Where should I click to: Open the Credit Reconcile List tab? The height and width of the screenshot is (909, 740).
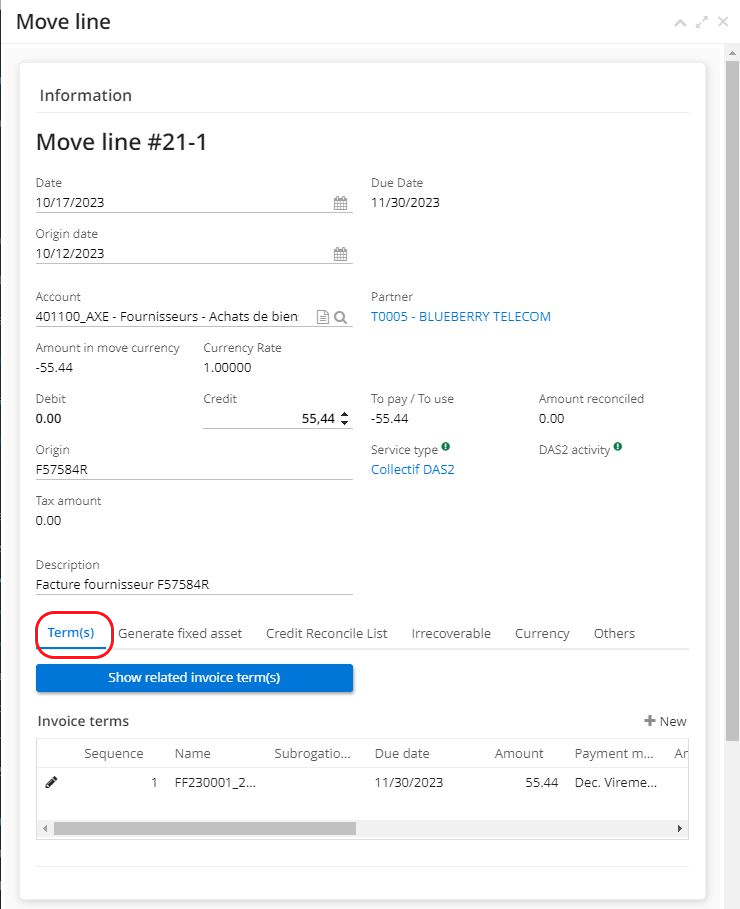[326, 633]
